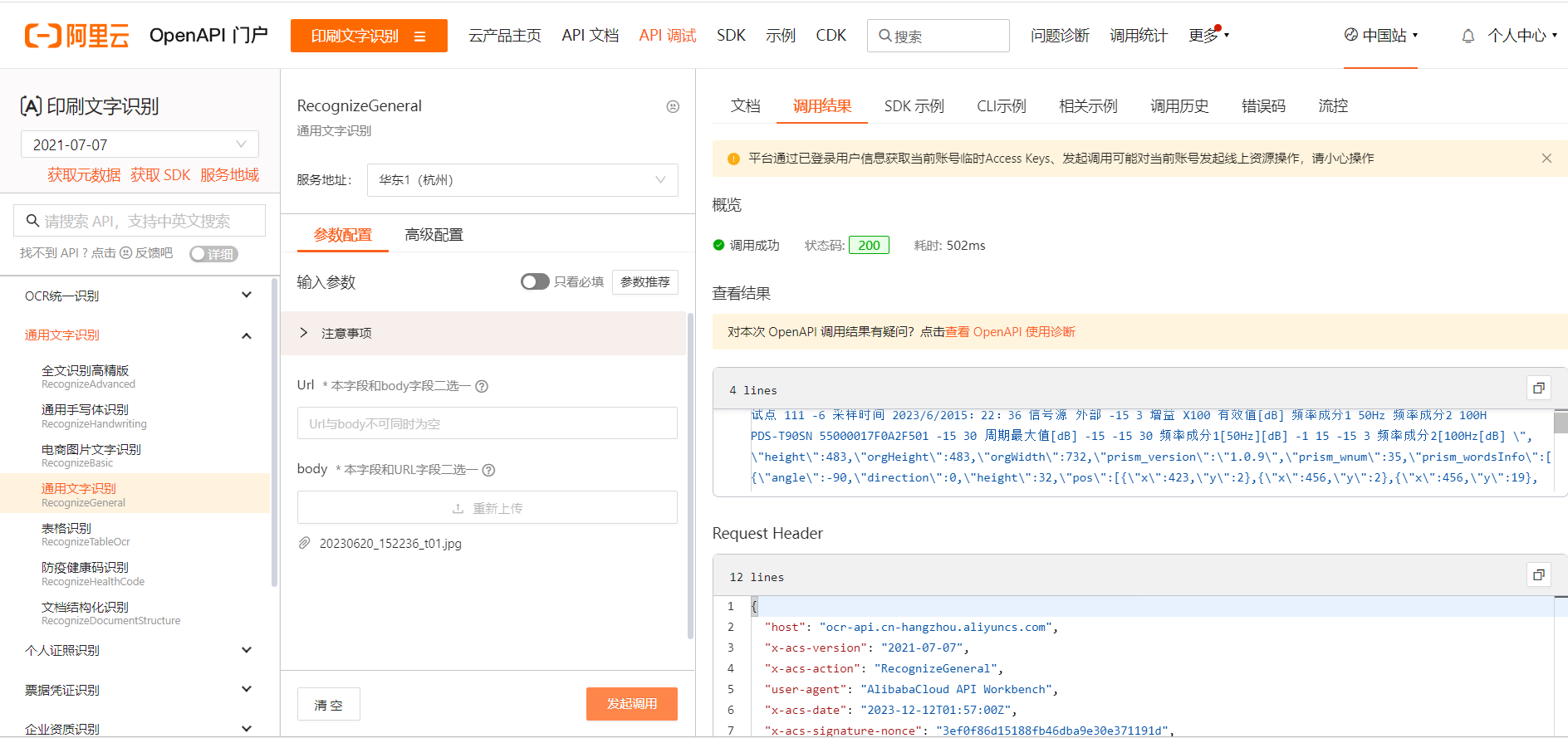This screenshot has height=738, width=1568.
Task: Copy the Request Header code block
Action: 1539,574
